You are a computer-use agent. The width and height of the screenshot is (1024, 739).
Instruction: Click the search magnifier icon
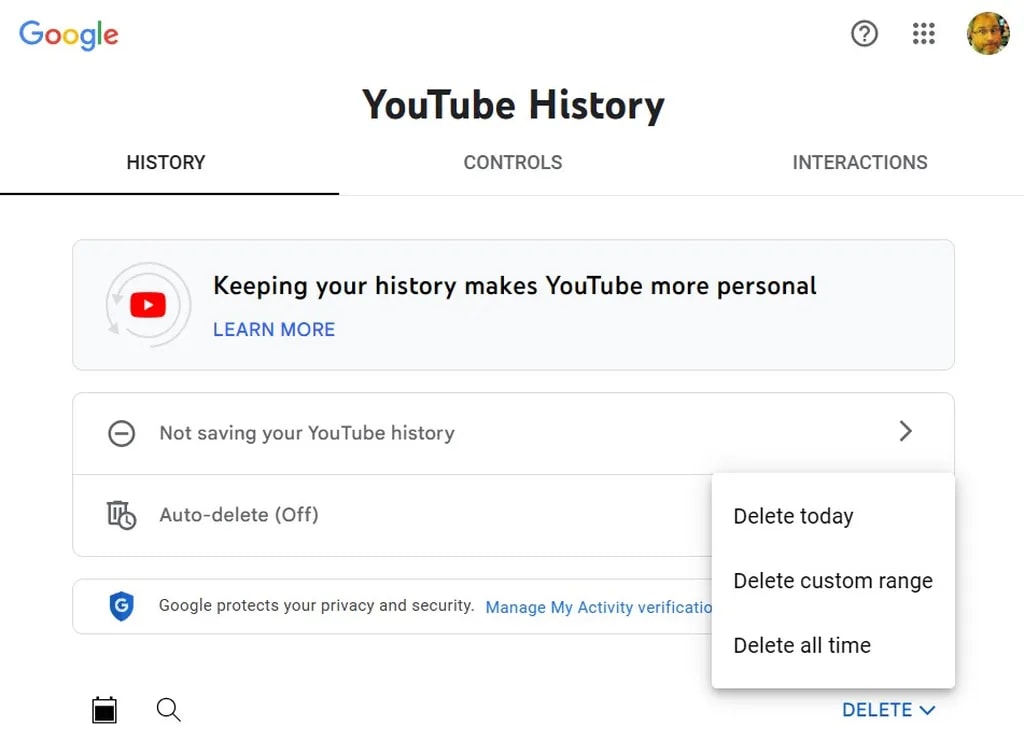tap(169, 710)
